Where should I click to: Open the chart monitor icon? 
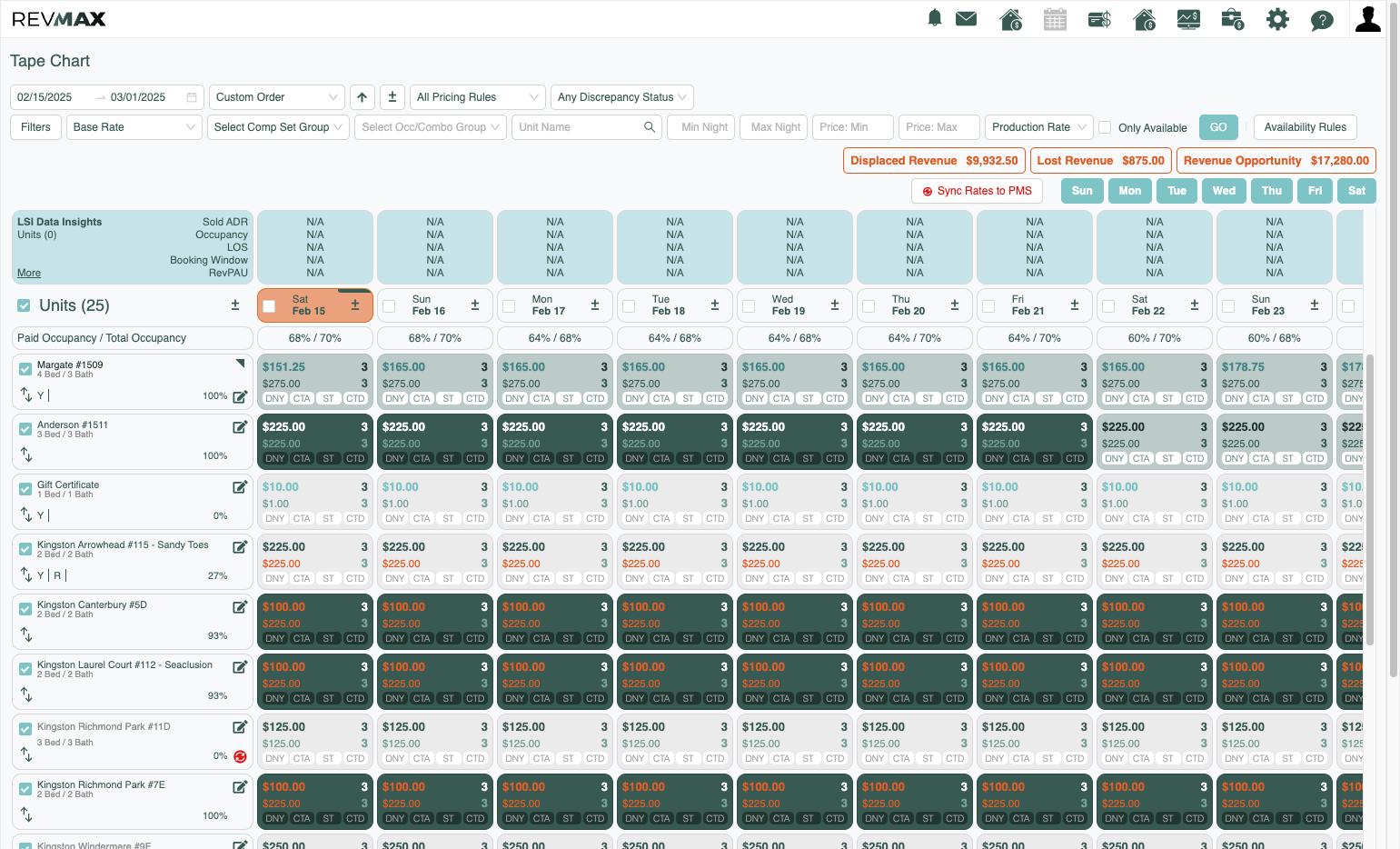pos(1188,19)
